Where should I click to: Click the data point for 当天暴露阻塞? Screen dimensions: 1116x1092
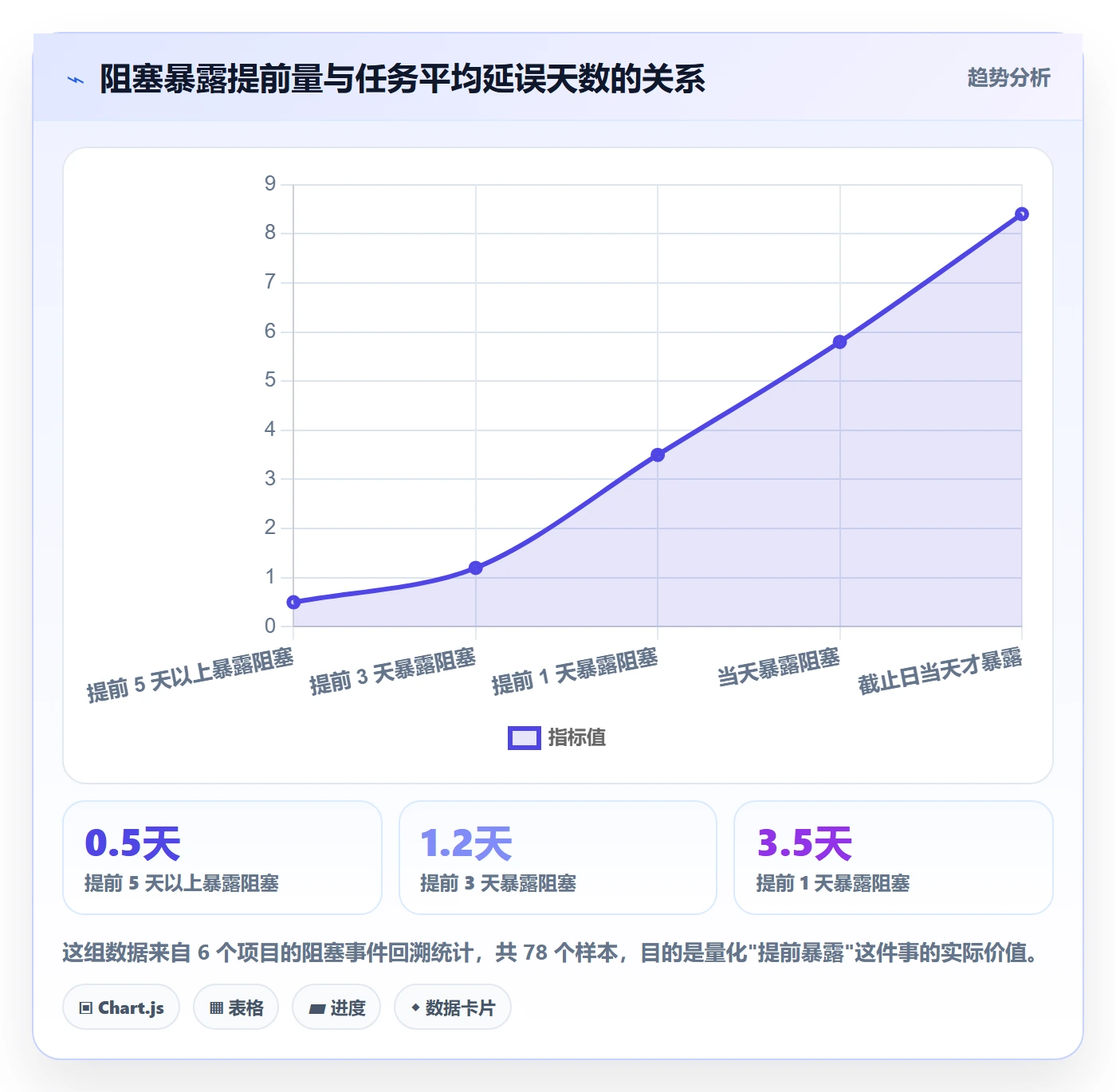click(x=839, y=342)
